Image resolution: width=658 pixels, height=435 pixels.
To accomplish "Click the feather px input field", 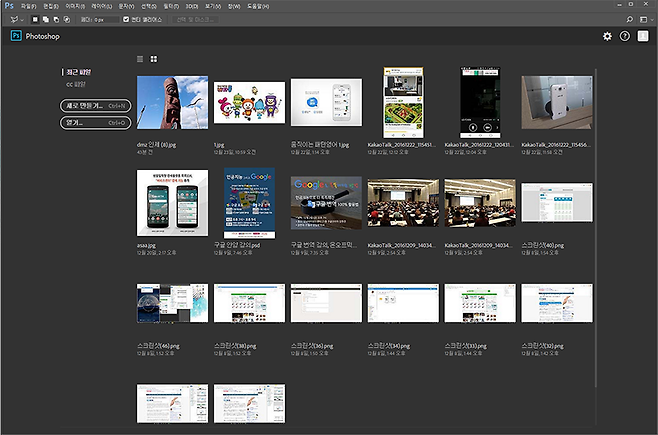I will point(105,19).
